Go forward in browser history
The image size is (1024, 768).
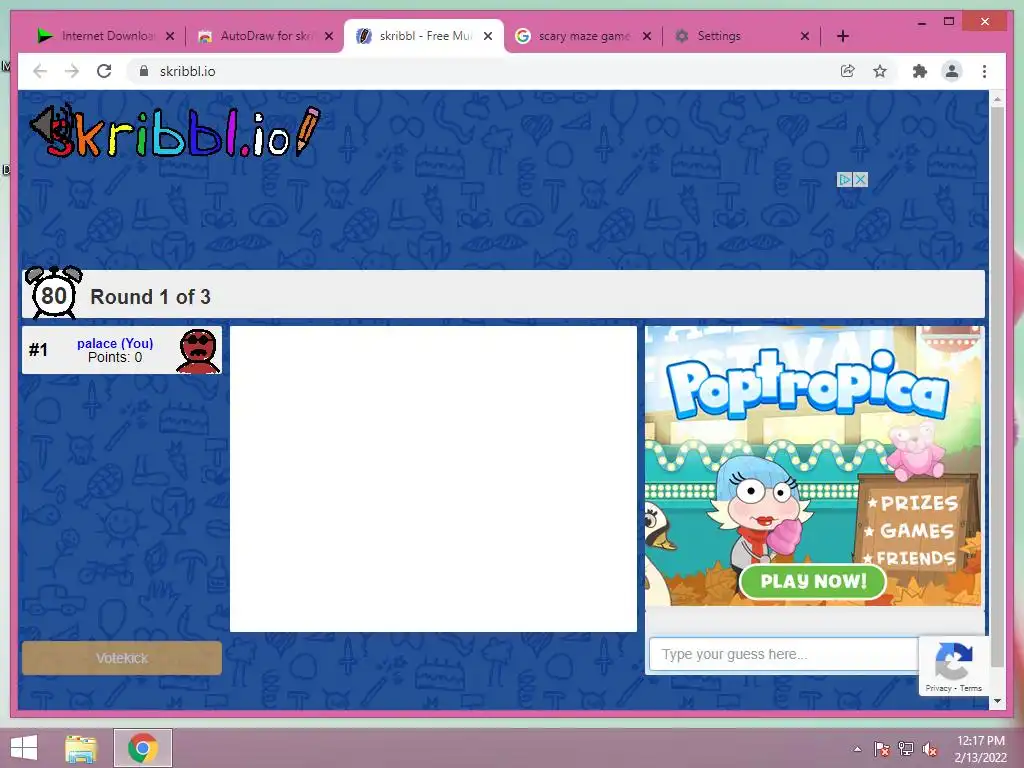pyautogui.click(x=72, y=71)
